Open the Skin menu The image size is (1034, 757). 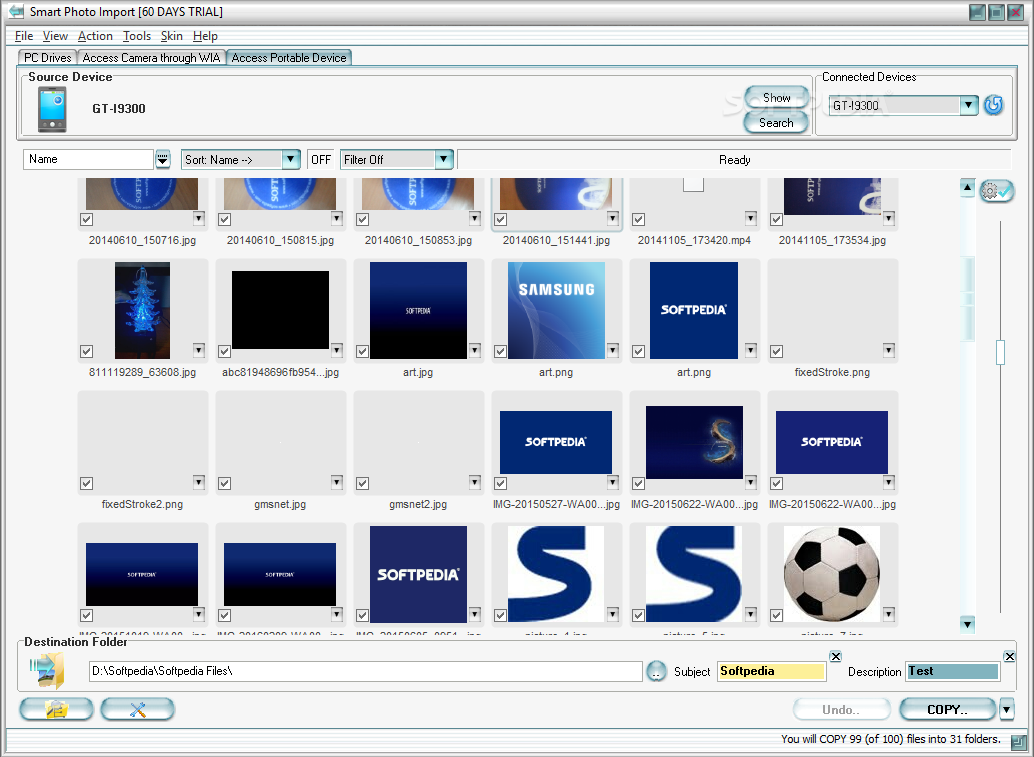click(171, 36)
